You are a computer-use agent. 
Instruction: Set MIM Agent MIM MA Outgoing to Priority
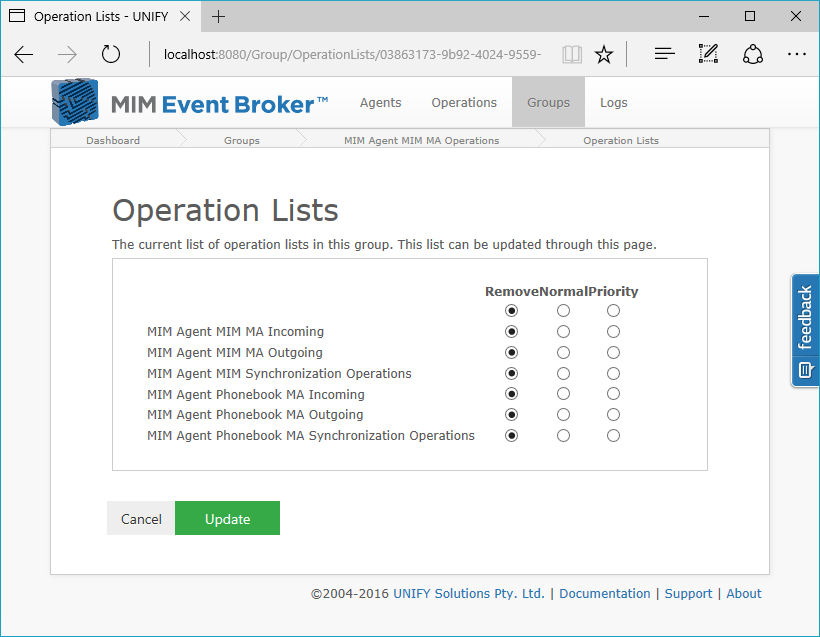613,352
